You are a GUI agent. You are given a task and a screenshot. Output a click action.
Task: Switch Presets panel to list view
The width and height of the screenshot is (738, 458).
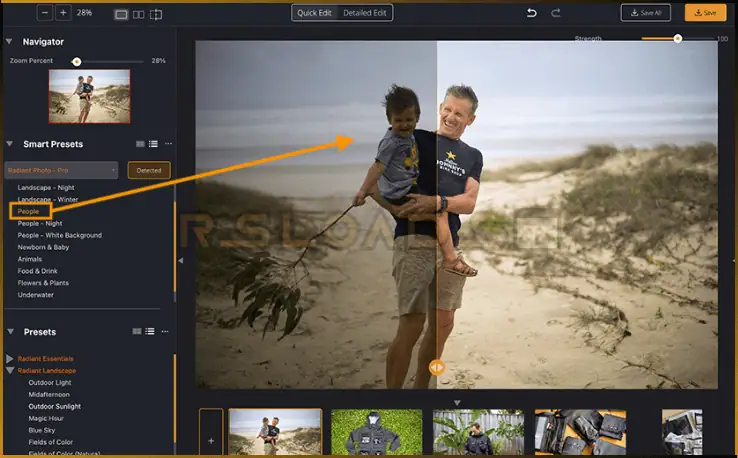150,331
